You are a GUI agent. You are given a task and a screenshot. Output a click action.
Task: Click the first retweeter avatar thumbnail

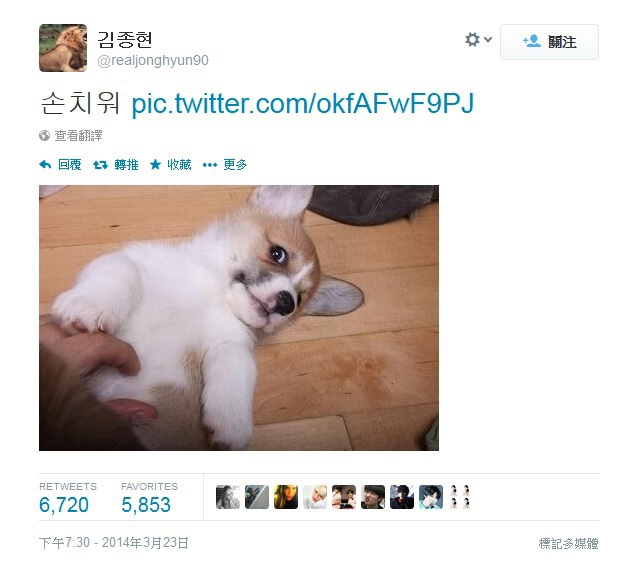[x=228, y=497]
